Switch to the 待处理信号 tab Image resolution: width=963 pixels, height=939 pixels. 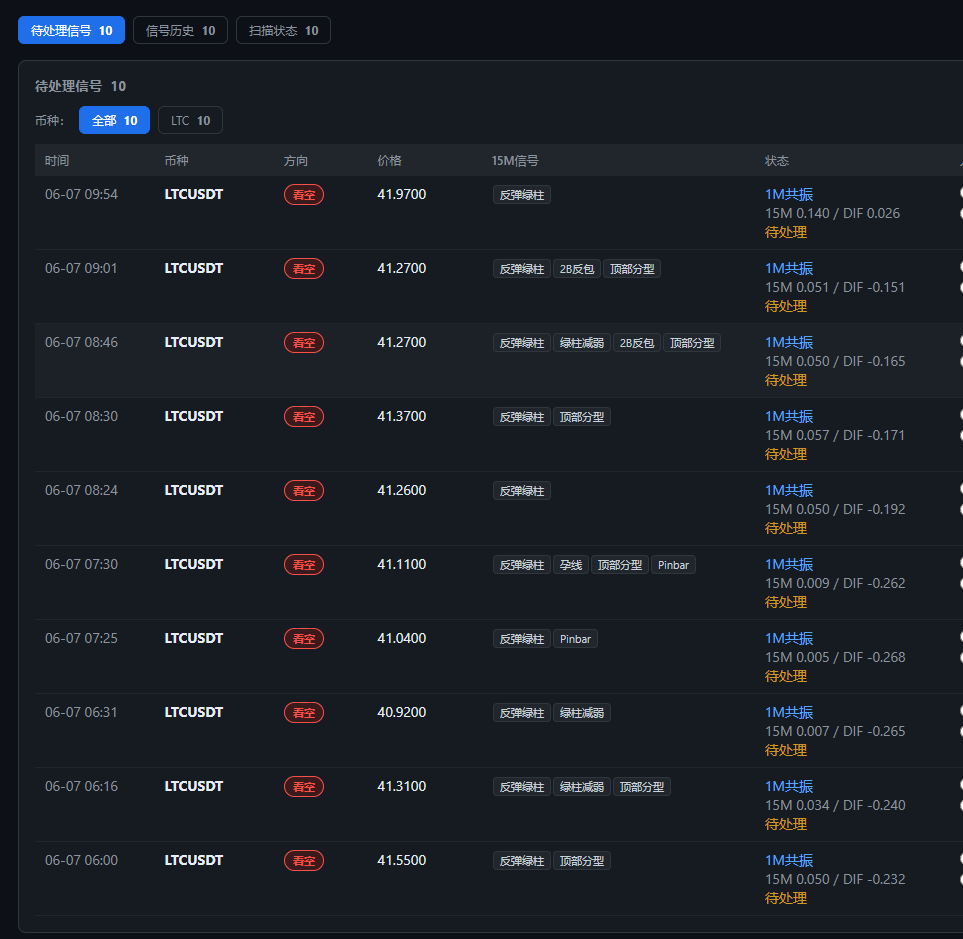[71, 30]
